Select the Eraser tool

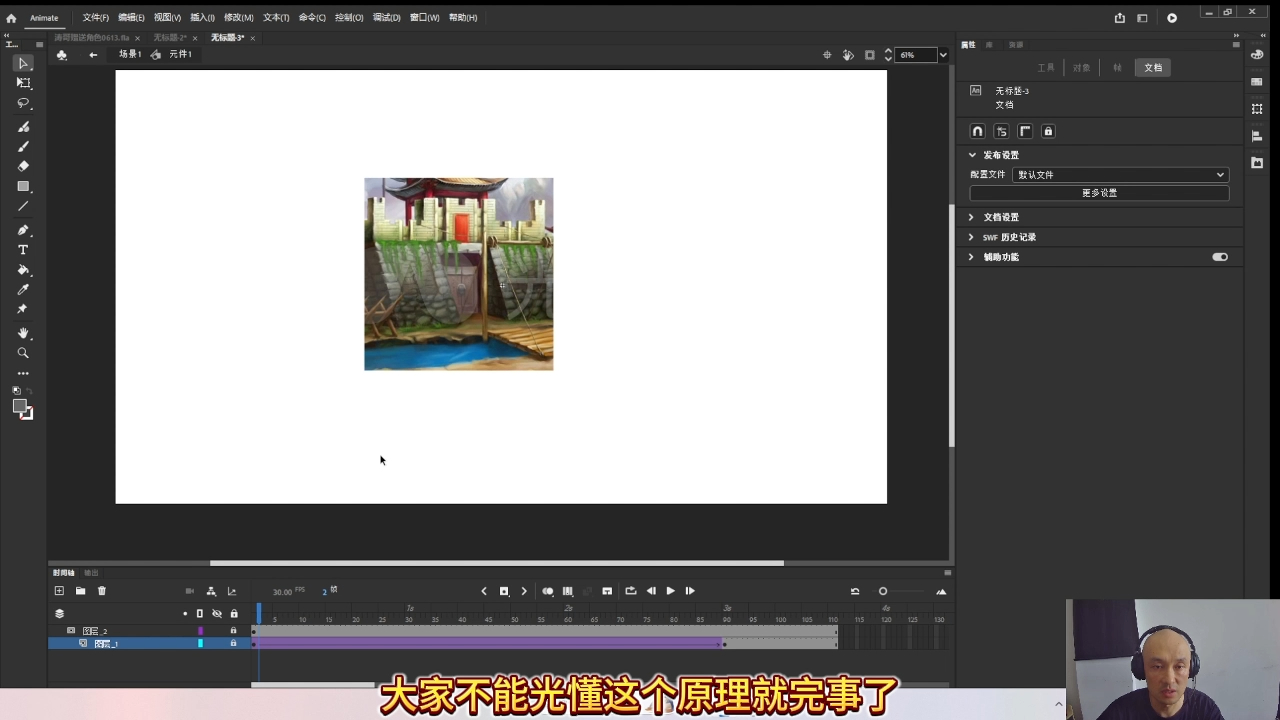[23, 166]
